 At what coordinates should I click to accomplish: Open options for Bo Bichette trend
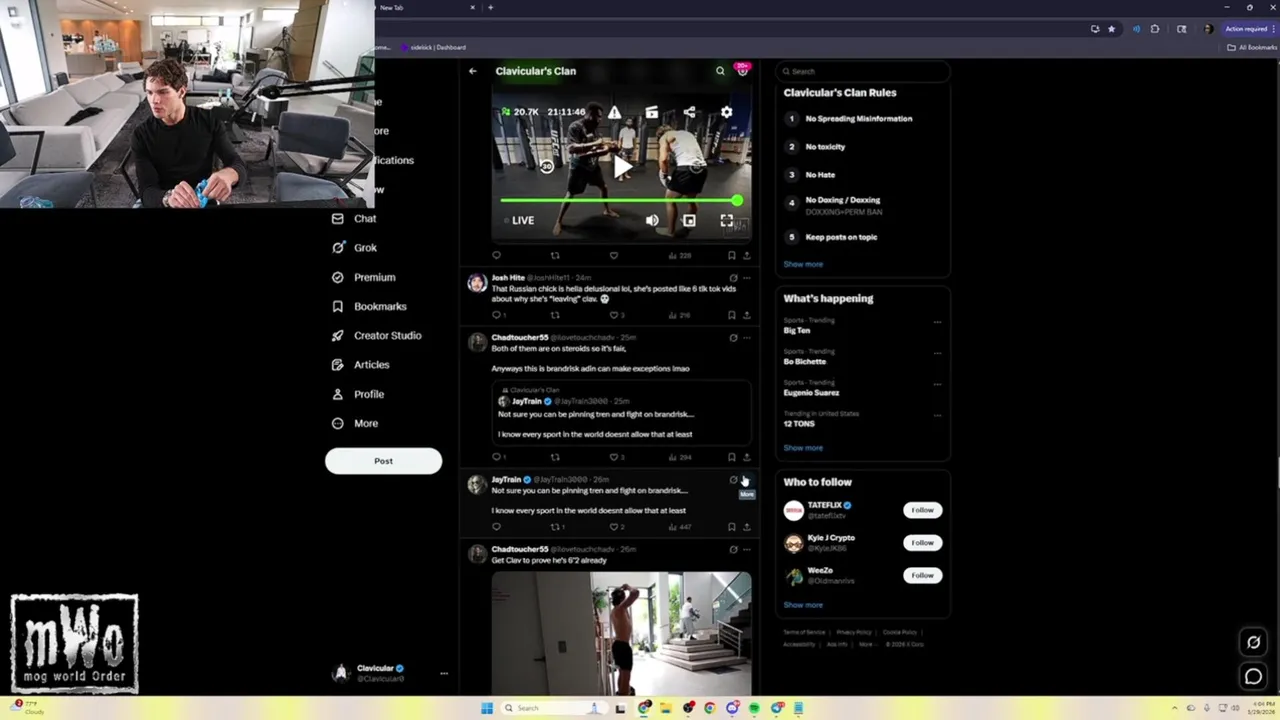click(937, 353)
